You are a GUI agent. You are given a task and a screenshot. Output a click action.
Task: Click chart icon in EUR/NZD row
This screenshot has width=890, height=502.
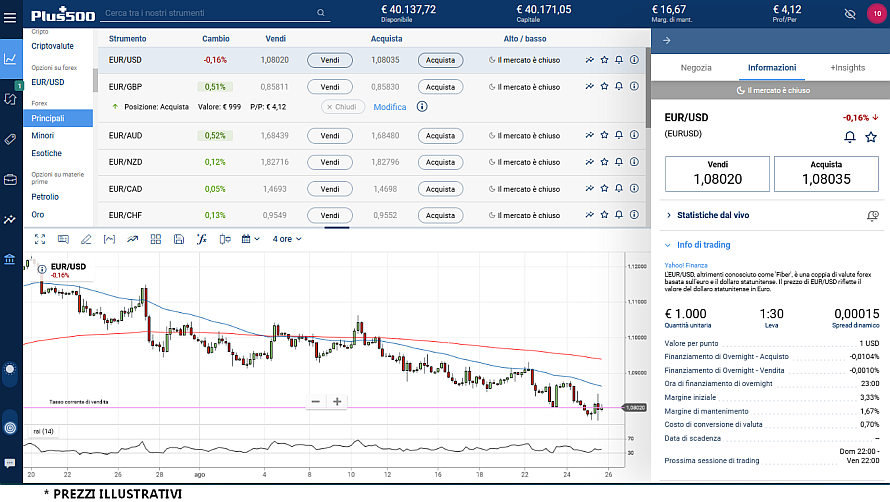[x=590, y=162]
